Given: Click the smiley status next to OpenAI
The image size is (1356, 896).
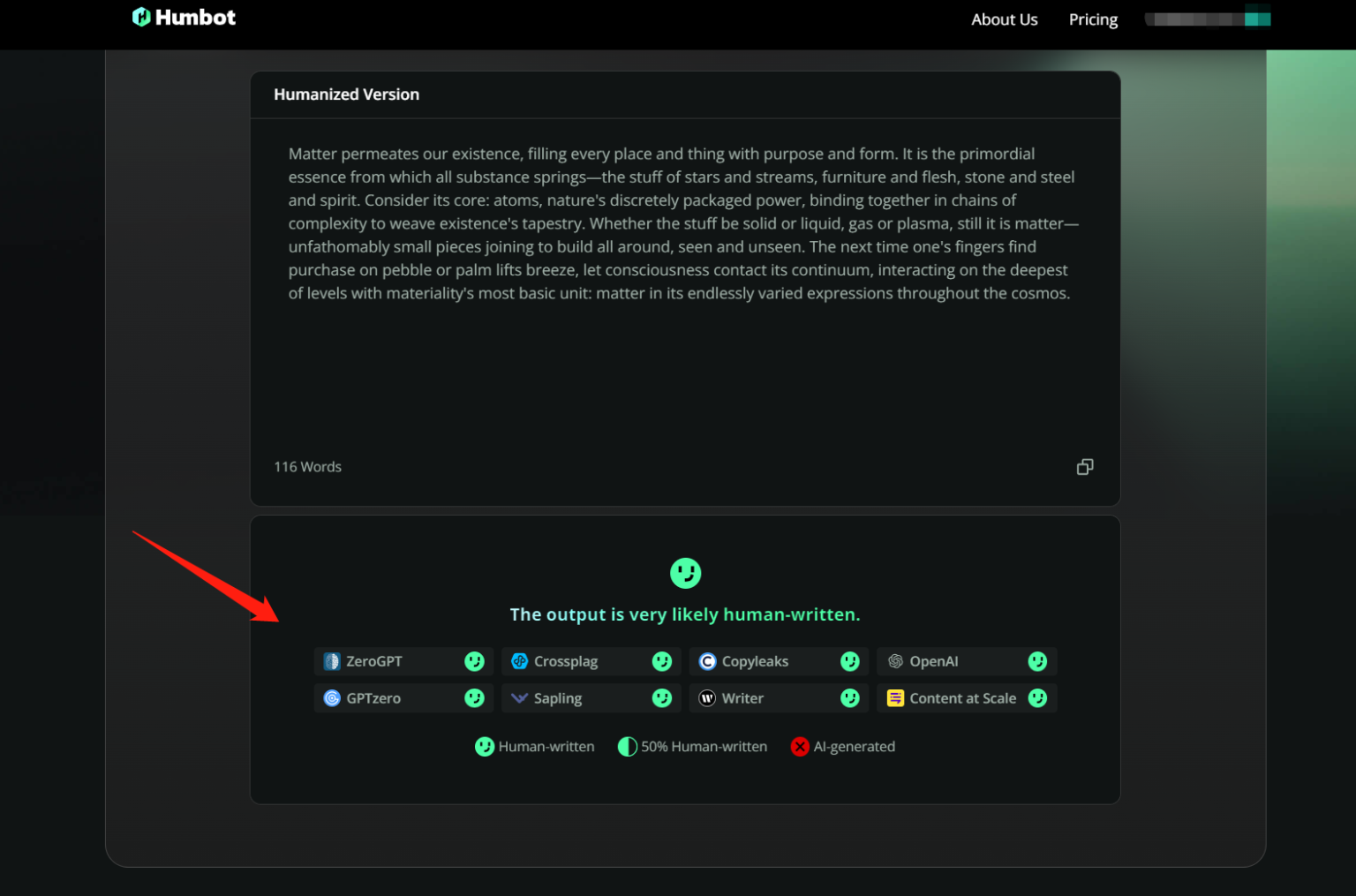Looking at the screenshot, I should (1037, 661).
